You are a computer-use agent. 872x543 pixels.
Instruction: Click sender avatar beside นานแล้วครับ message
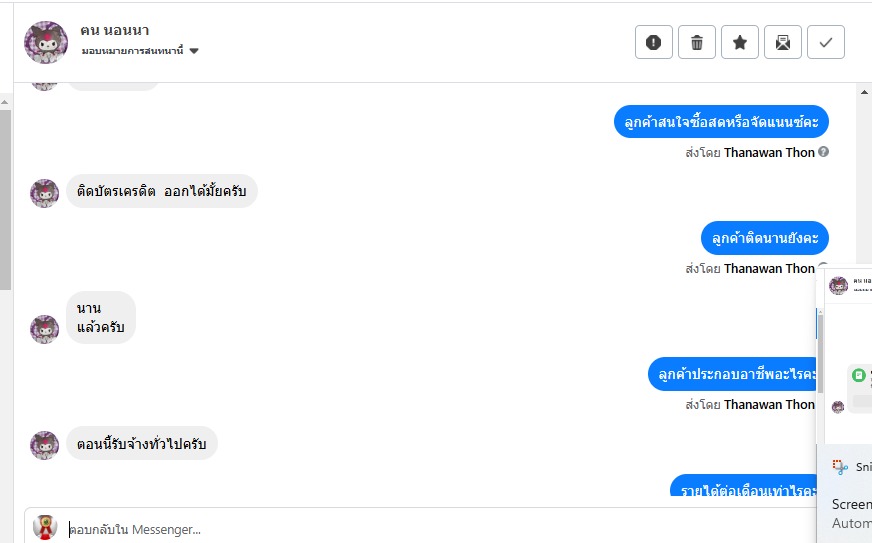pos(44,329)
